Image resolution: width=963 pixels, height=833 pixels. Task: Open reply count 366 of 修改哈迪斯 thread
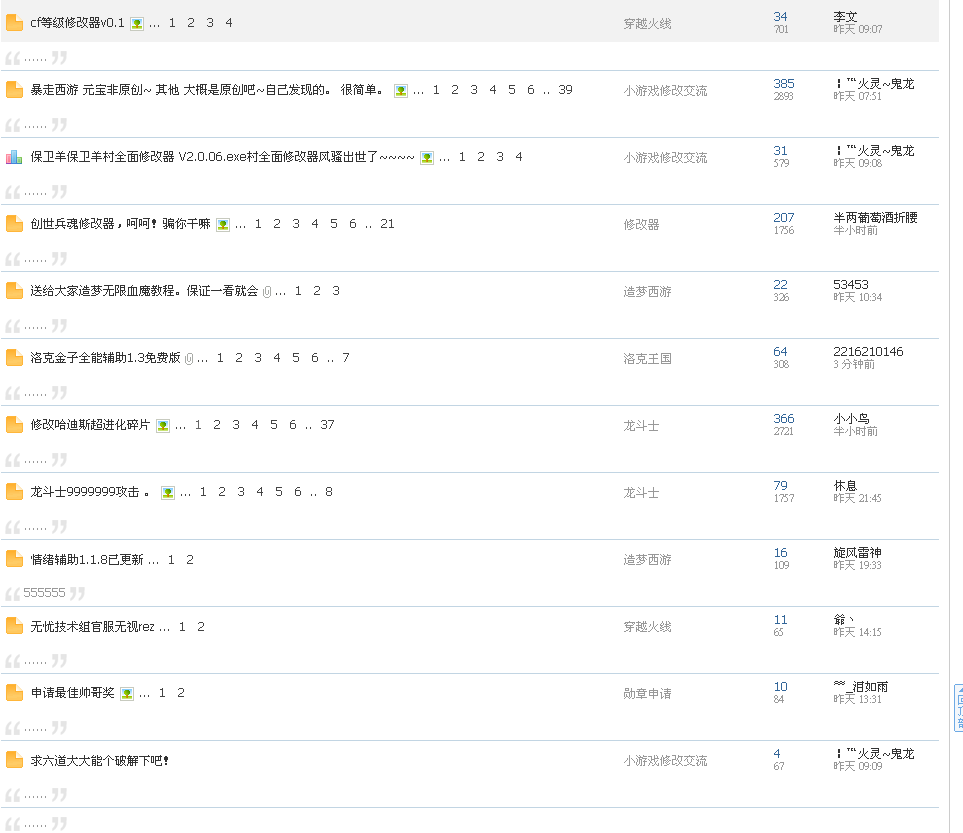click(x=784, y=418)
